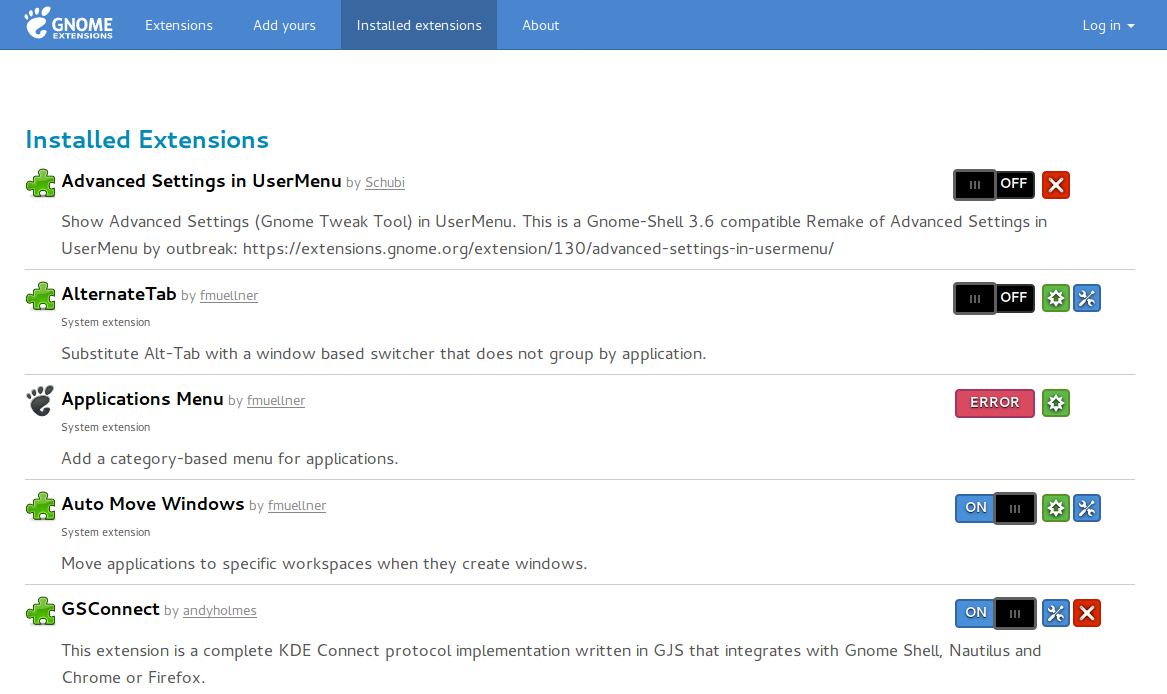
Task: Open the Add yours nav tab
Action: point(284,25)
